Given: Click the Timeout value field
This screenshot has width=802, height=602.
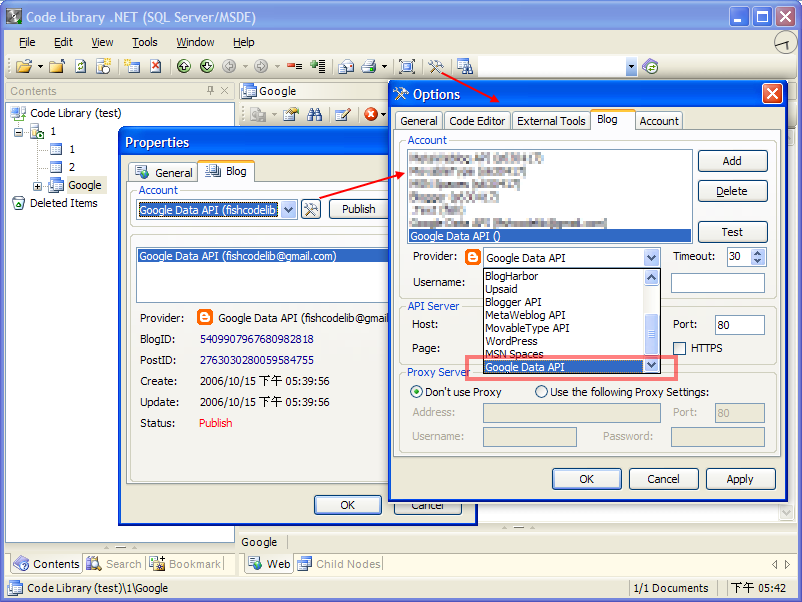Looking at the screenshot, I should (739, 257).
